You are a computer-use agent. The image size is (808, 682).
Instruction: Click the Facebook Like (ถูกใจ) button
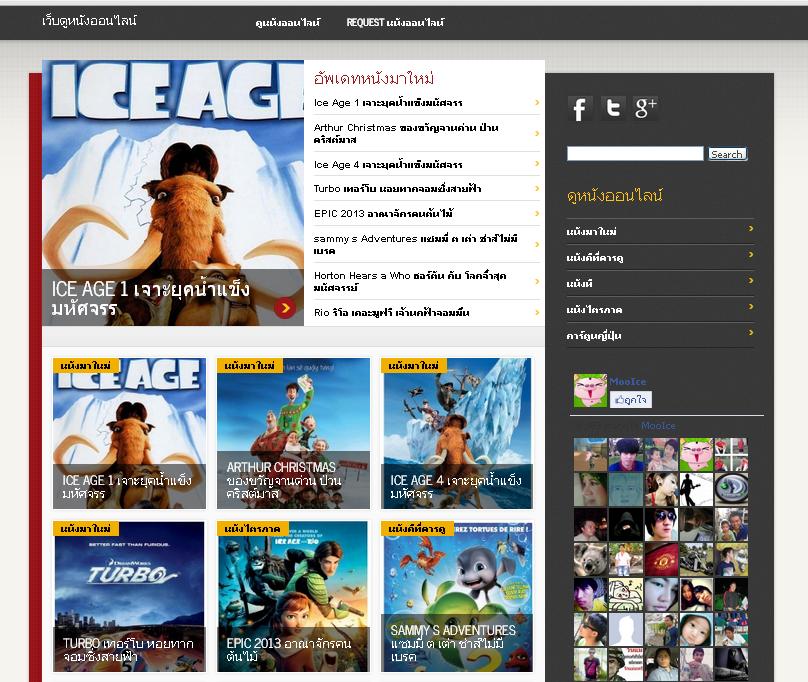(x=631, y=400)
